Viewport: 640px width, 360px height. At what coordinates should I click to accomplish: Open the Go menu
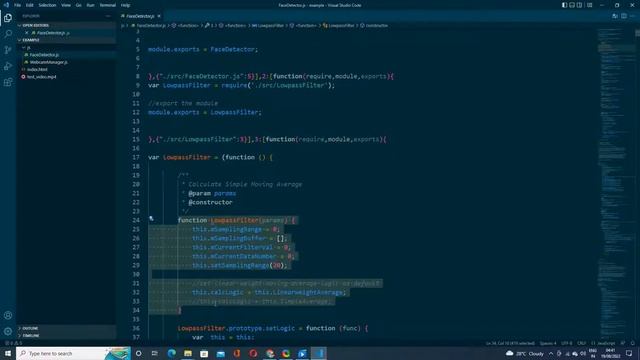point(78,5)
